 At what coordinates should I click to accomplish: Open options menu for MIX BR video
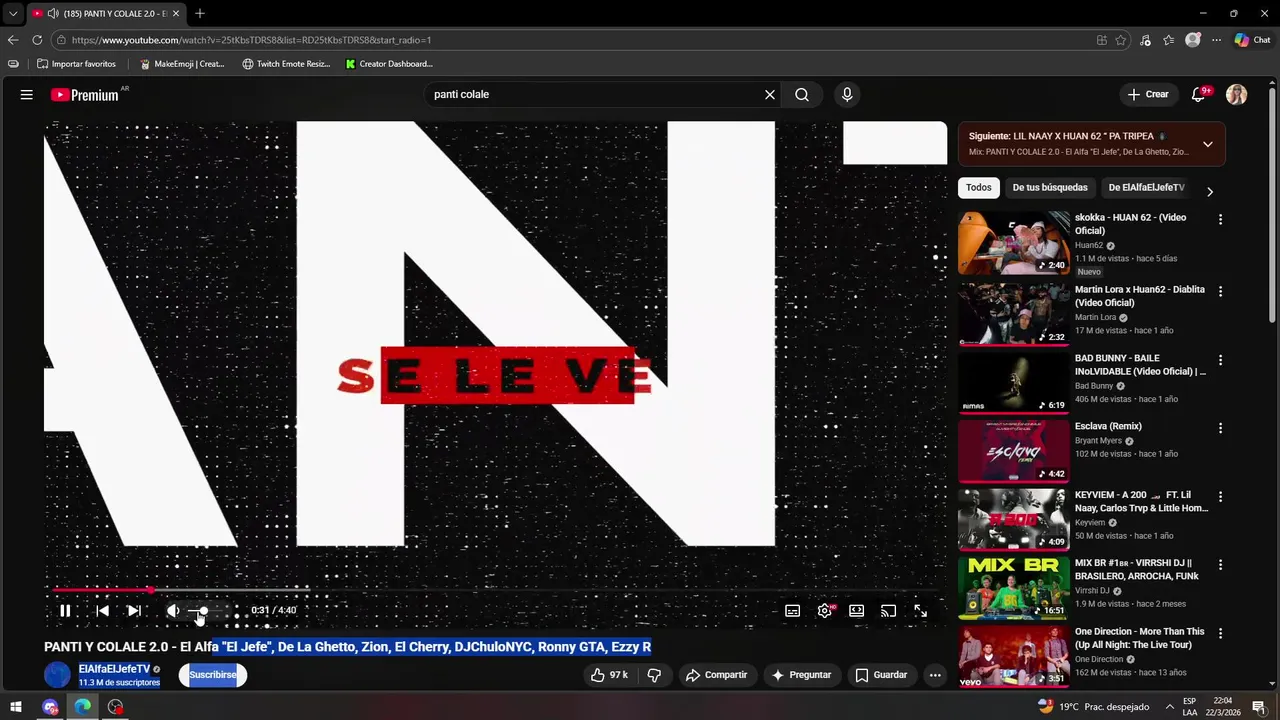[x=1220, y=565]
